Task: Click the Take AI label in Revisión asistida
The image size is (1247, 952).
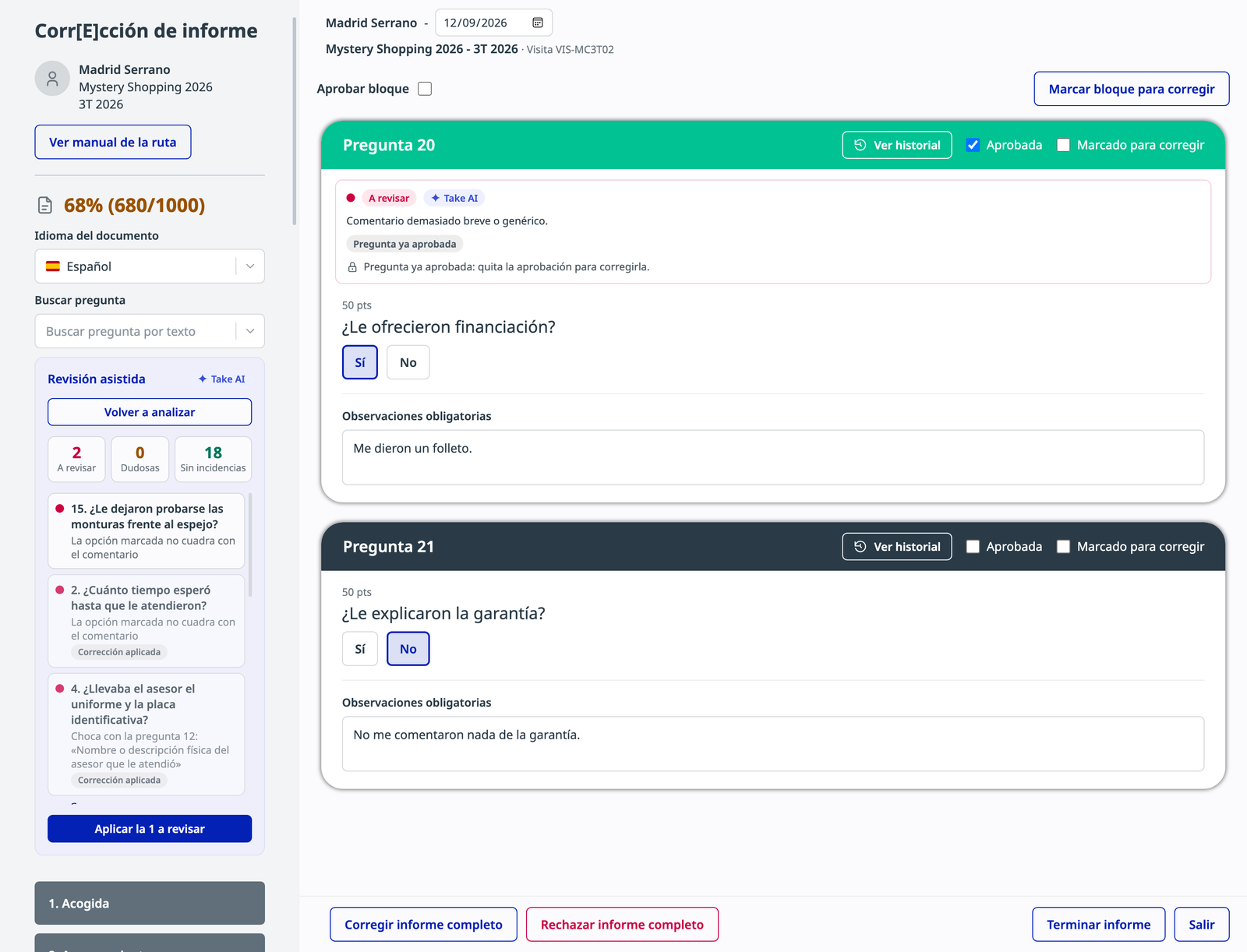Action: (x=221, y=379)
